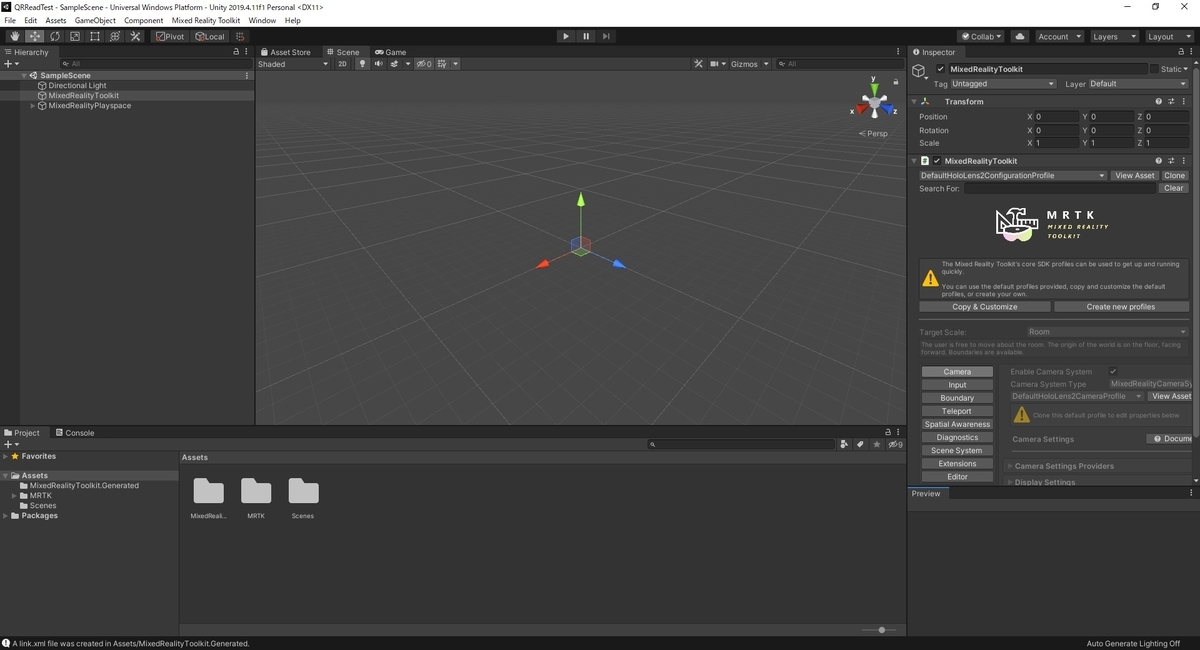
Task: Toggle 2D scene view mode
Action: coord(342,64)
